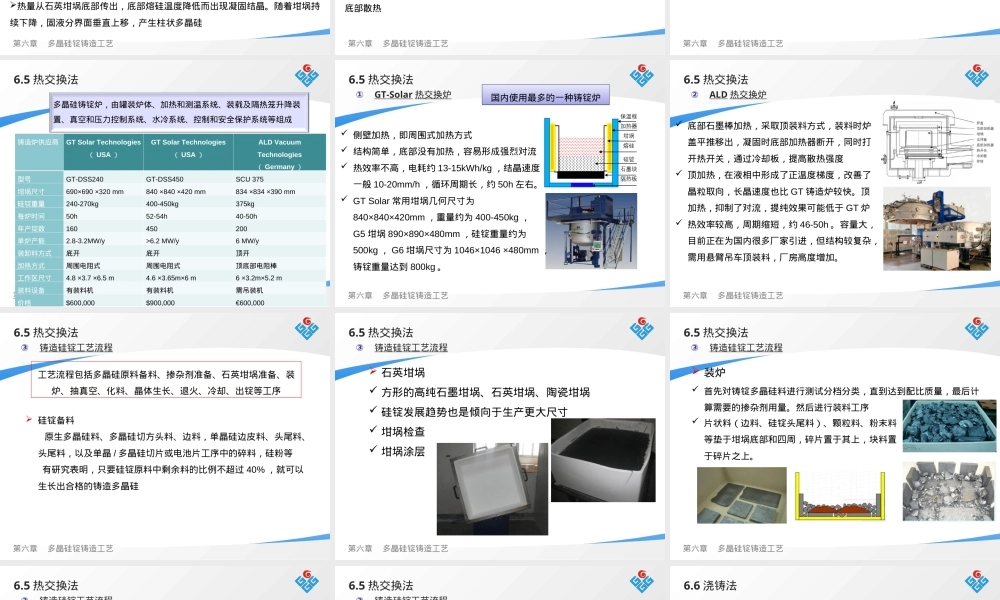This screenshot has width=1000, height=600.
Task: Click the logo on the 石英坩埚 slide
Action: tap(642, 328)
